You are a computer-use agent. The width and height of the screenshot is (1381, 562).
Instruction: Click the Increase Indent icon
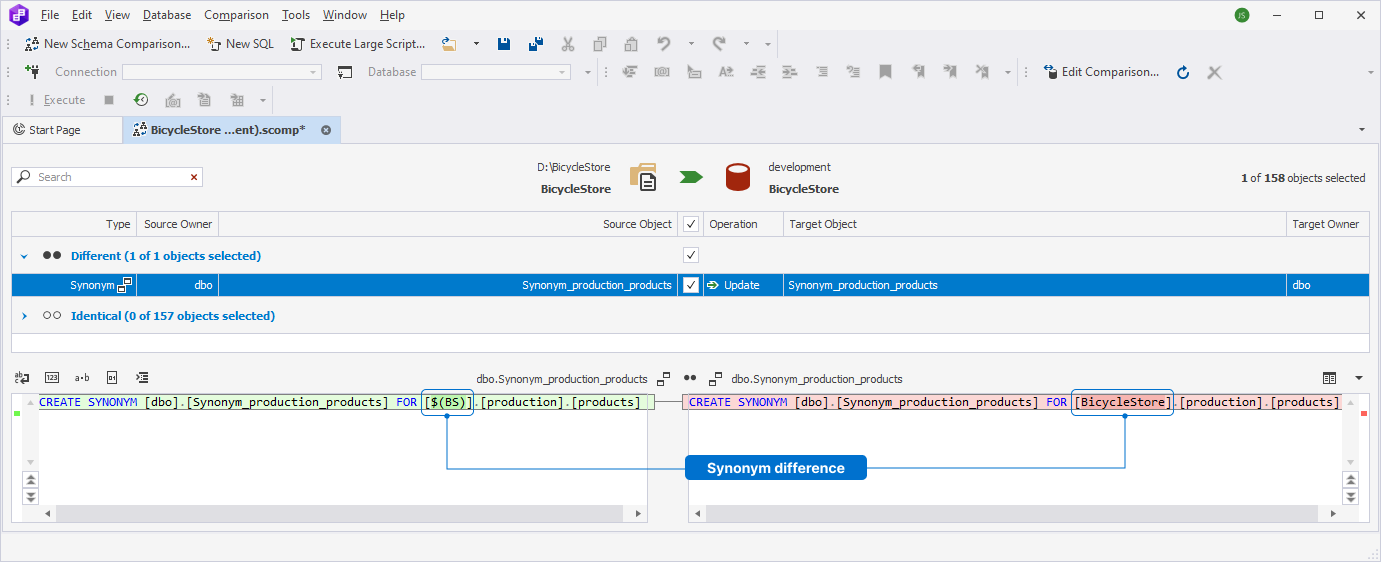coord(790,72)
